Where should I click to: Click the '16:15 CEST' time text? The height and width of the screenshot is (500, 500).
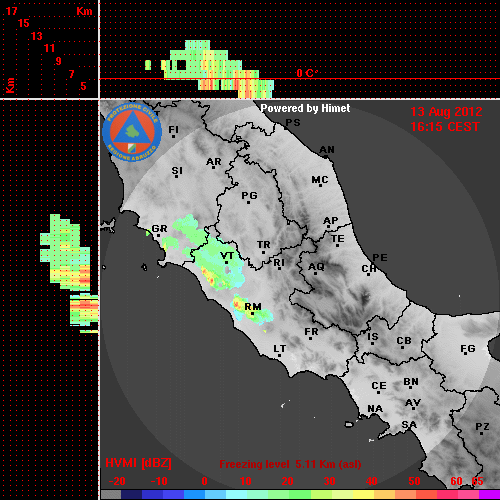point(445,127)
